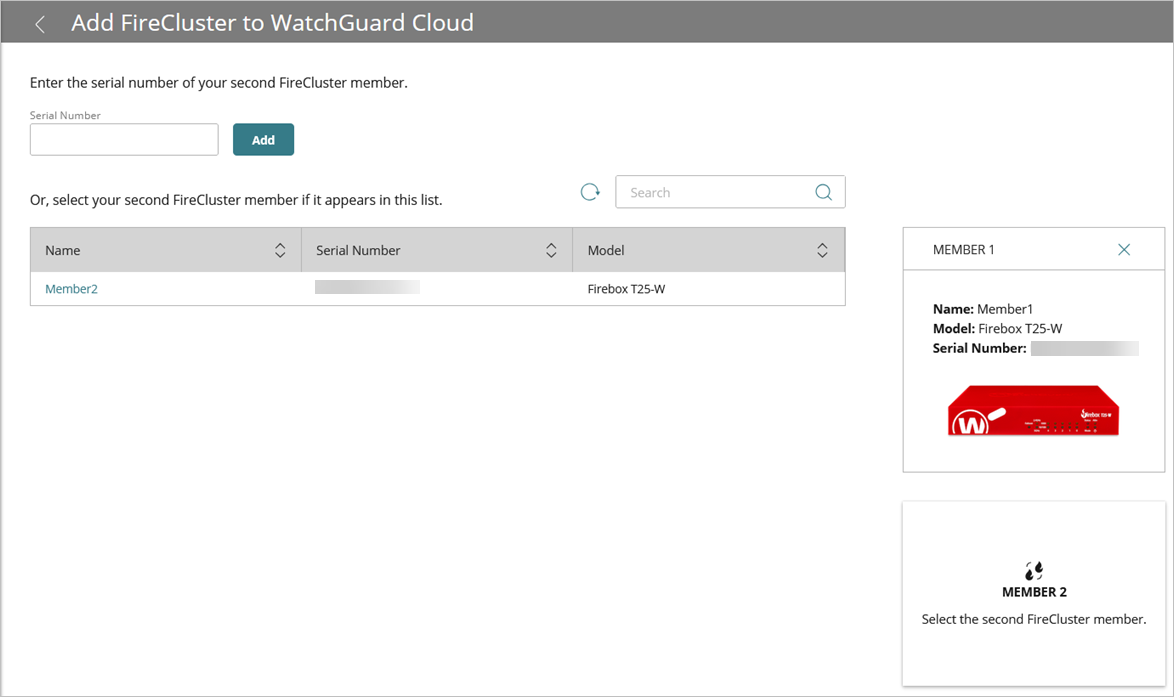Toggle the Serial Number column sort chevrons
This screenshot has height=697, width=1174.
click(551, 249)
